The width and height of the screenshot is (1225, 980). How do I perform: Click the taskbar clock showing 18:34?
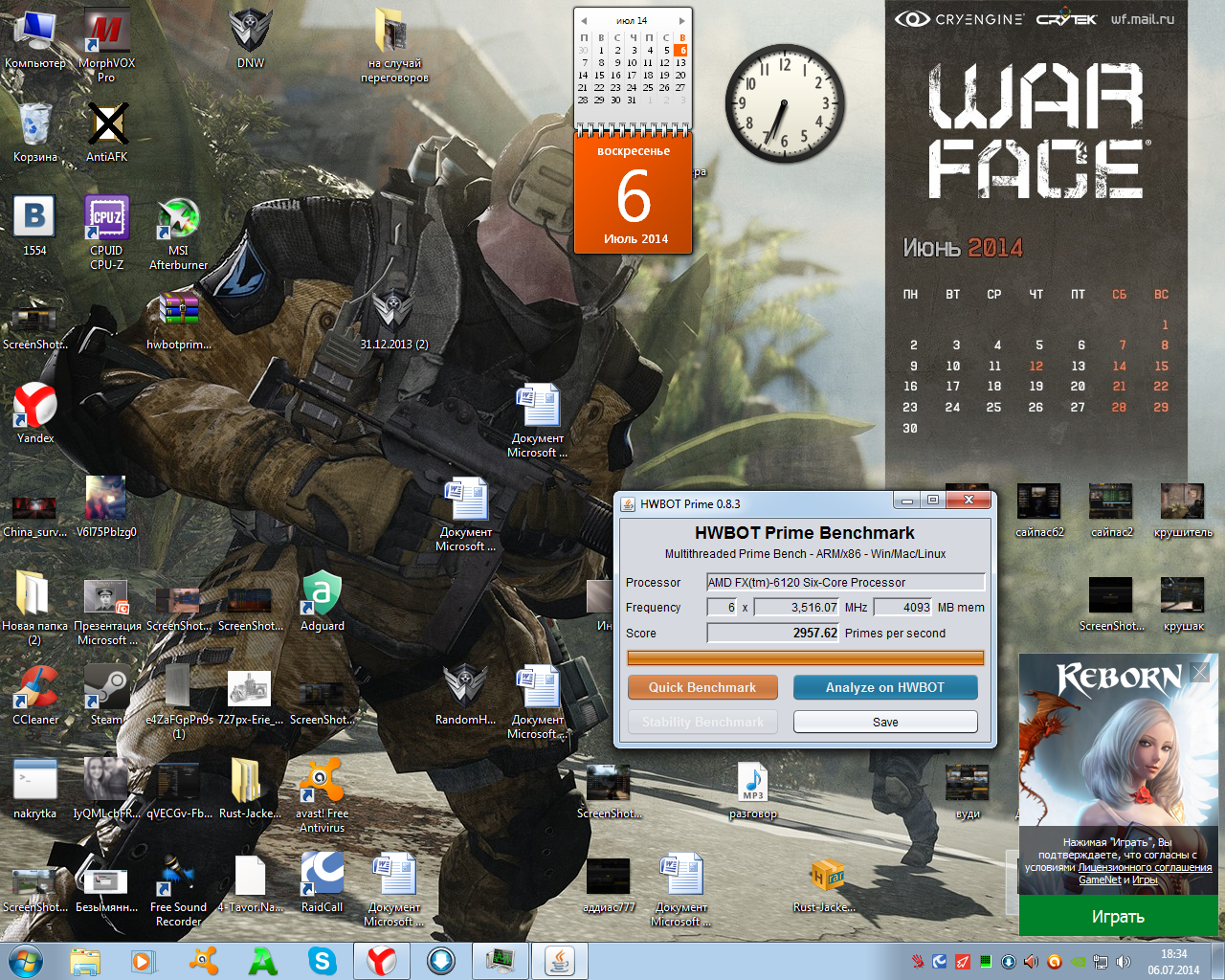1173,962
